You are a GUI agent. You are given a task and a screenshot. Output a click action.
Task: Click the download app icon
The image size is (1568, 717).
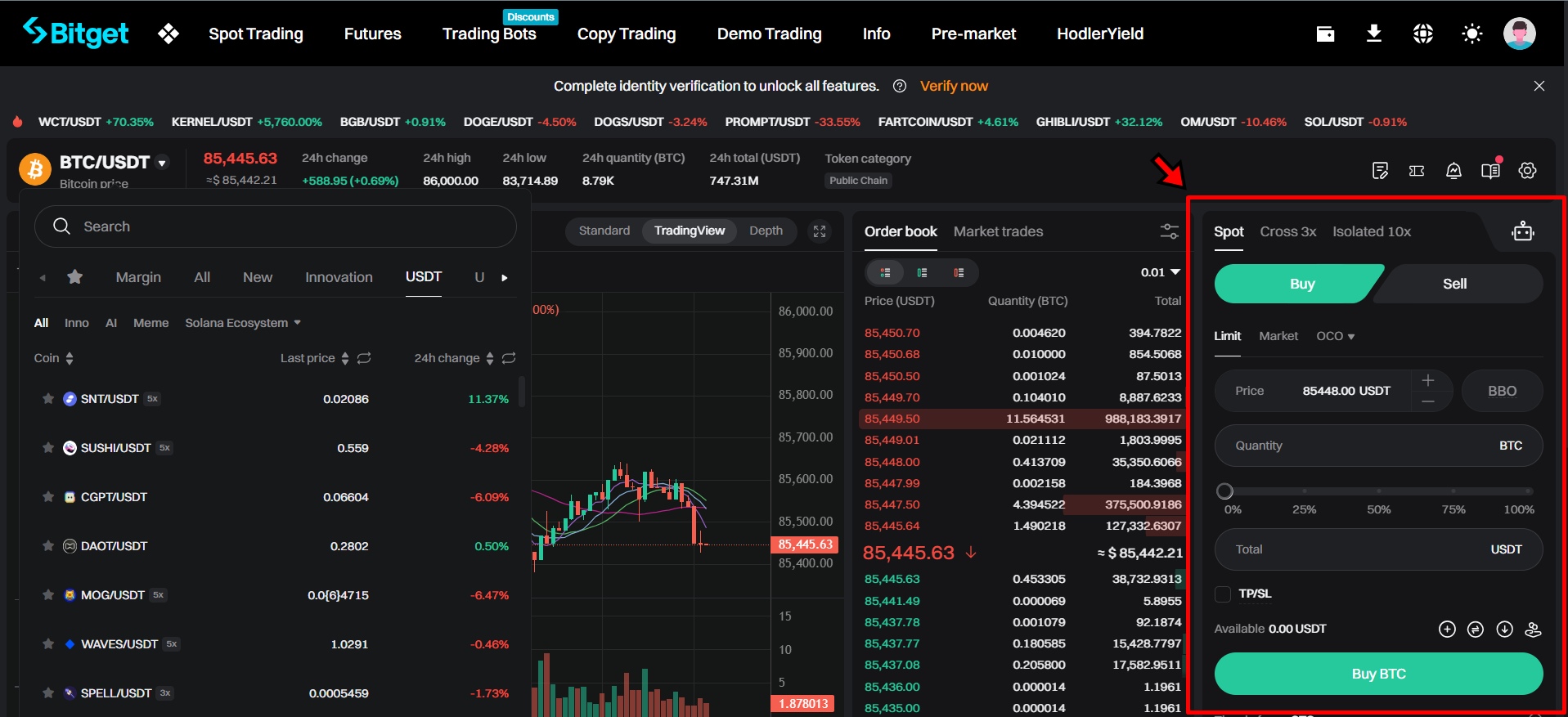1374,34
